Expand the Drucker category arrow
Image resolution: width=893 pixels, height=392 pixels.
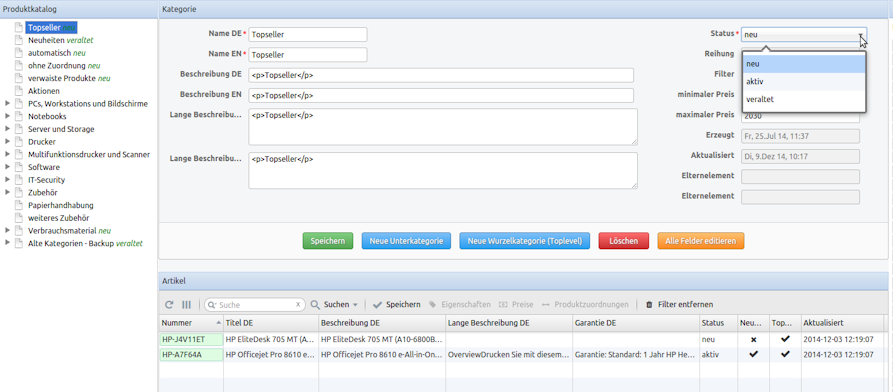7,141
